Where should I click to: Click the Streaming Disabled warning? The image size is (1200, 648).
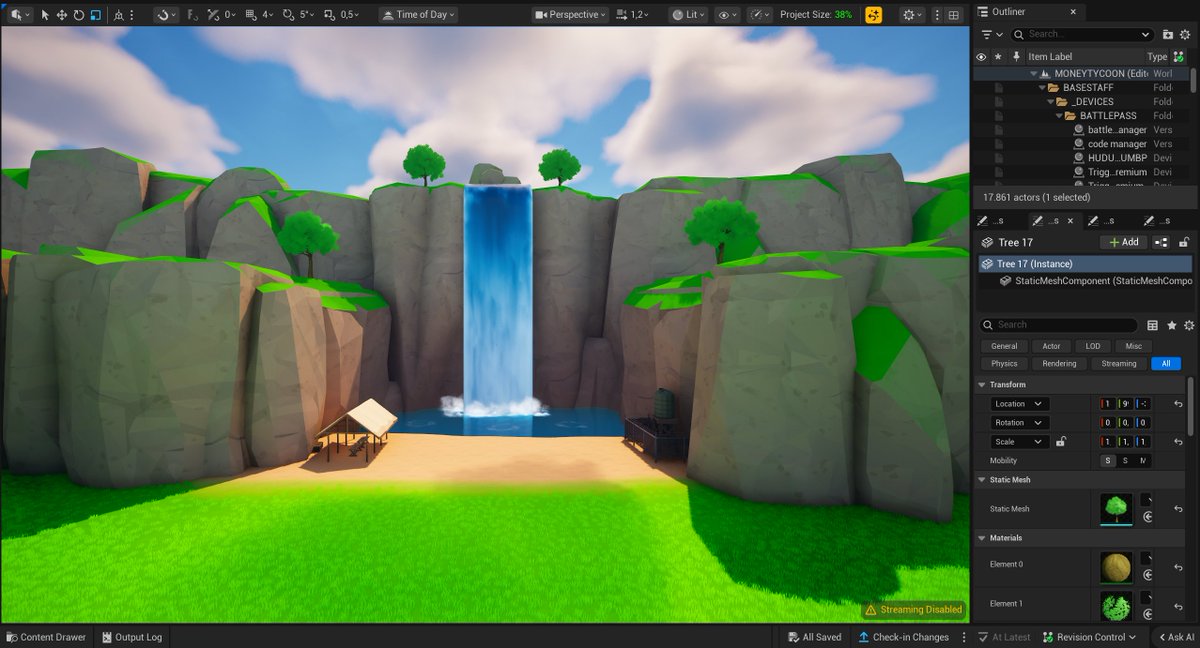coord(914,609)
